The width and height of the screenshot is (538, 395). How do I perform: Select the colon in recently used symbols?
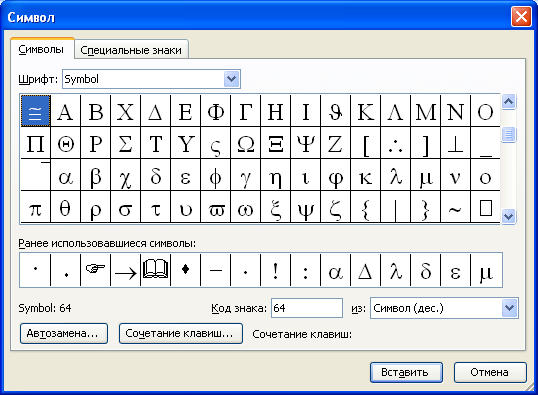point(306,270)
